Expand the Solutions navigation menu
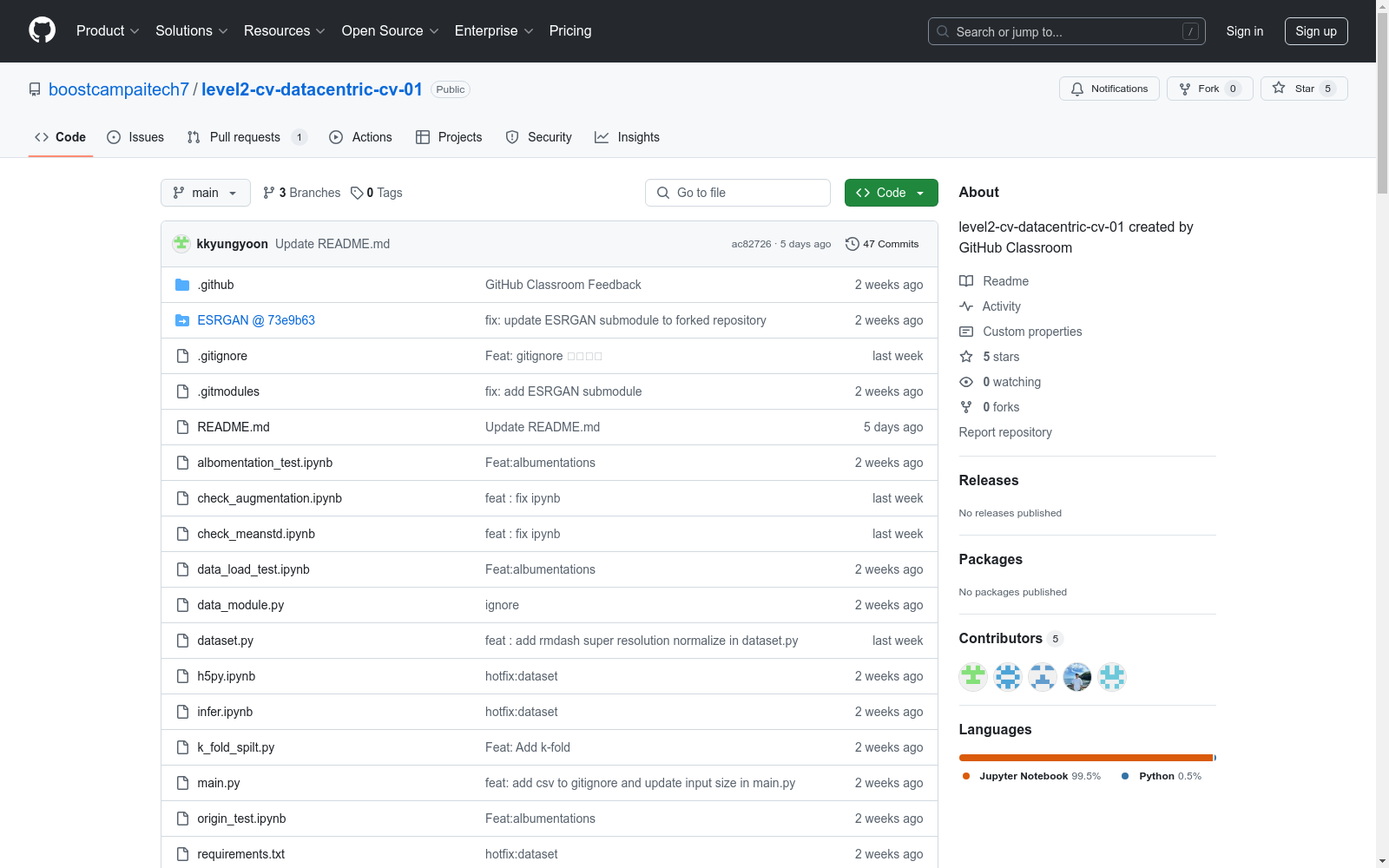 tap(191, 31)
